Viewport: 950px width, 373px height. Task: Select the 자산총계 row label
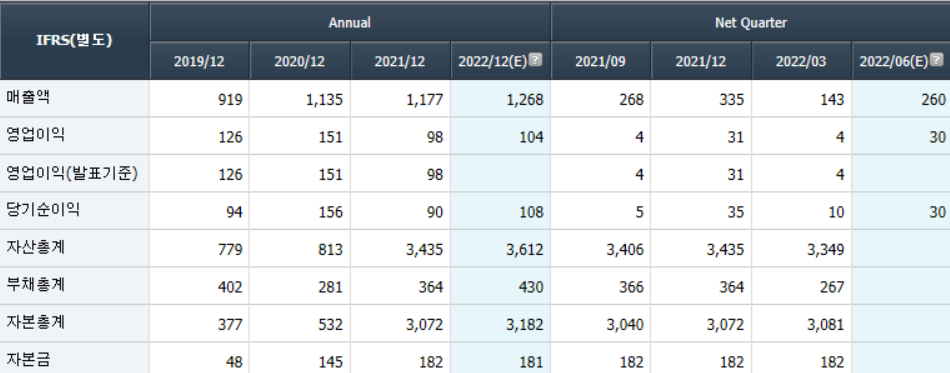(35, 248)
